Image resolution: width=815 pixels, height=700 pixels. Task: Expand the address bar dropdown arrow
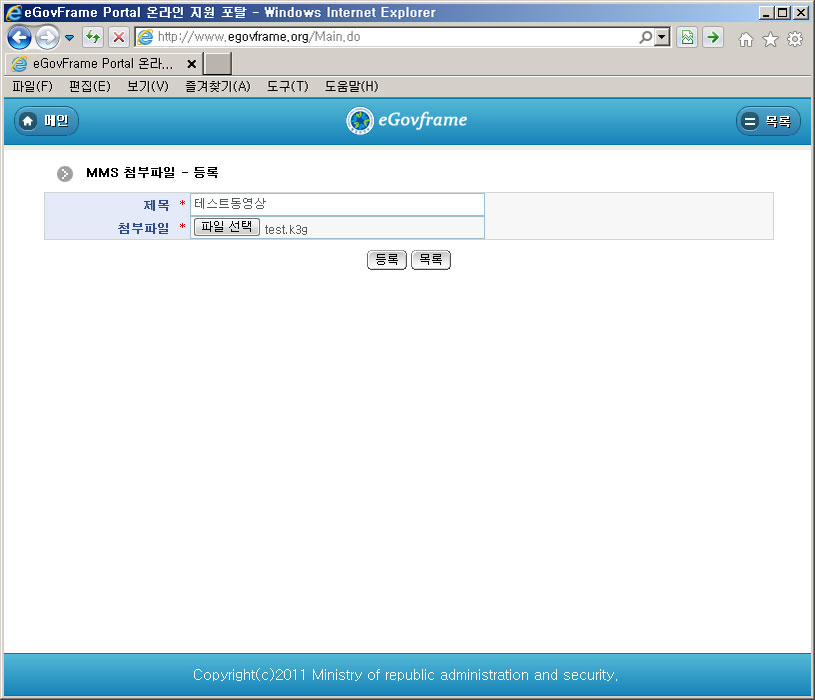662,38
